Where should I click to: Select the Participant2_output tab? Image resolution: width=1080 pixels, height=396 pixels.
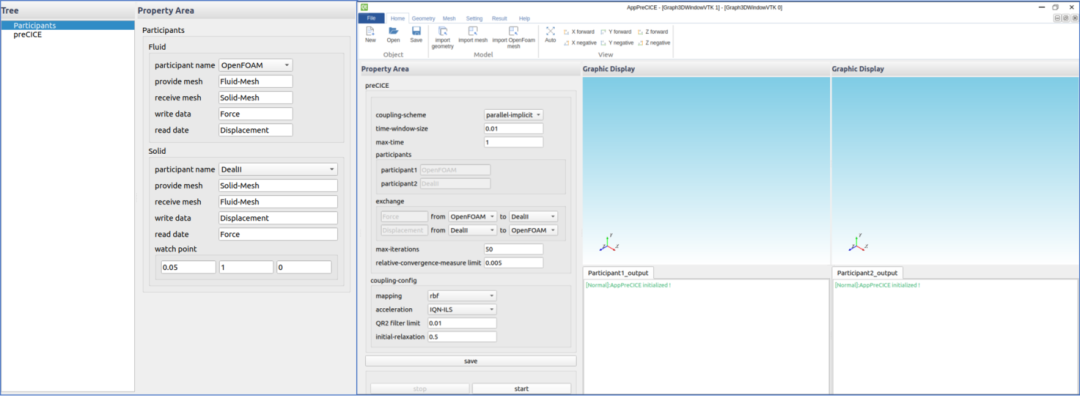866,273
